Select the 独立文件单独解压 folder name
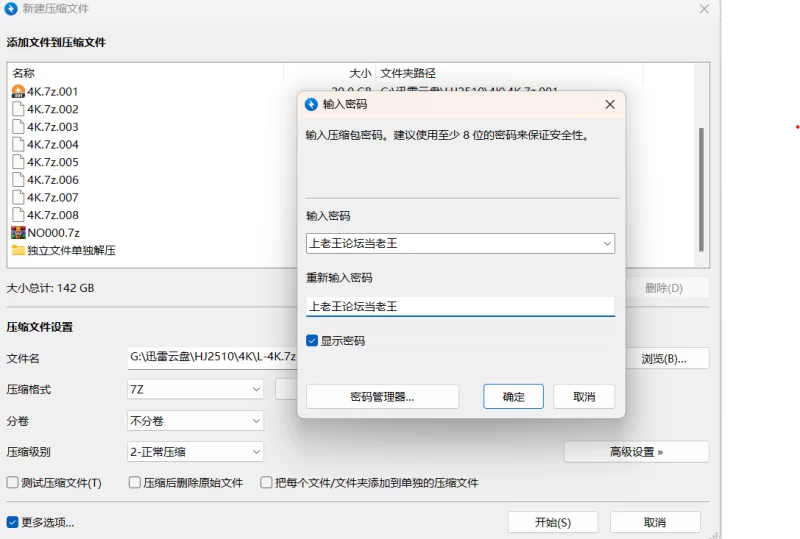The width and height of the screenshot is (800, 539). tap(71, 250)
